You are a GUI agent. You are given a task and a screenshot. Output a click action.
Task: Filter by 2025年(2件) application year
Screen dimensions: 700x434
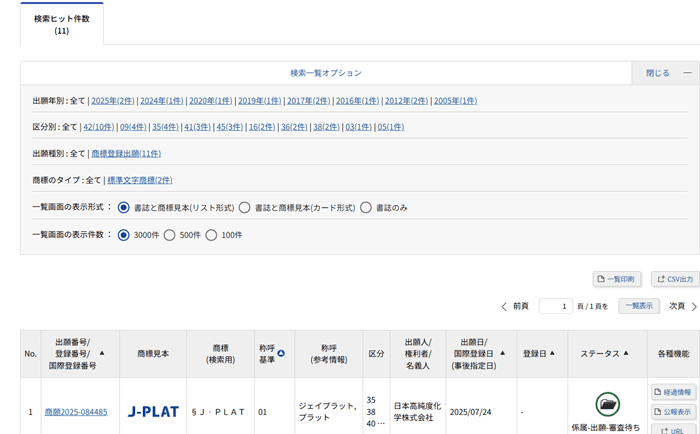(x=112, y=101)
